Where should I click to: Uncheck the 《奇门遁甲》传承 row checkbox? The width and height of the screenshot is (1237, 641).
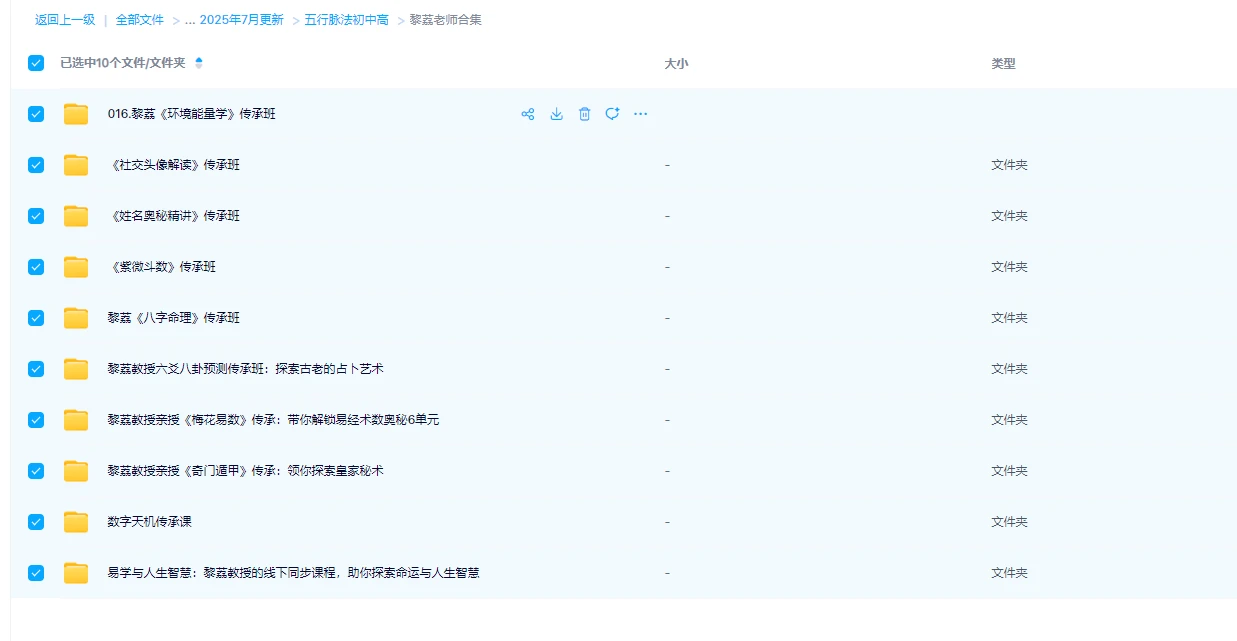pyautogui.click(x=36, y=471)
